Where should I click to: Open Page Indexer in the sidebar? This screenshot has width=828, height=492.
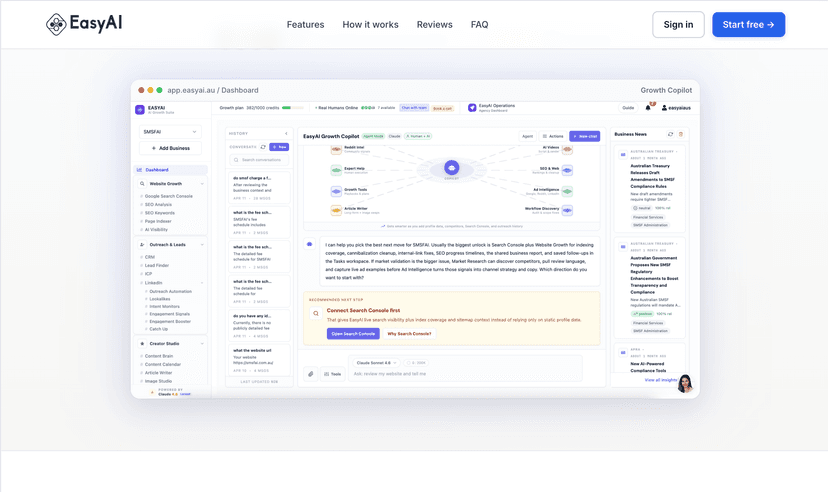(158, 222)
